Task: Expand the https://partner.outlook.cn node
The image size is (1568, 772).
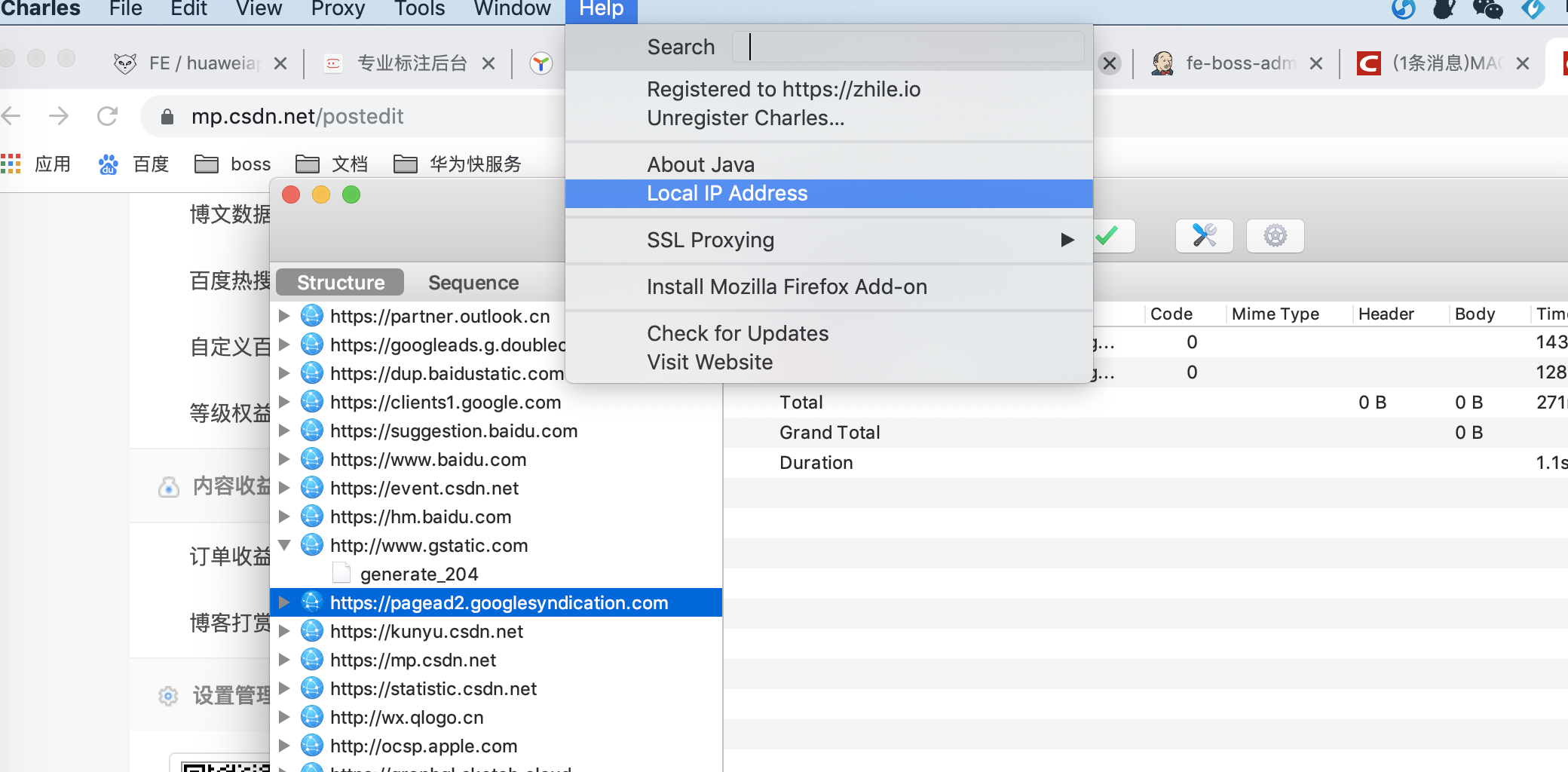Action: tap(284, 316)
